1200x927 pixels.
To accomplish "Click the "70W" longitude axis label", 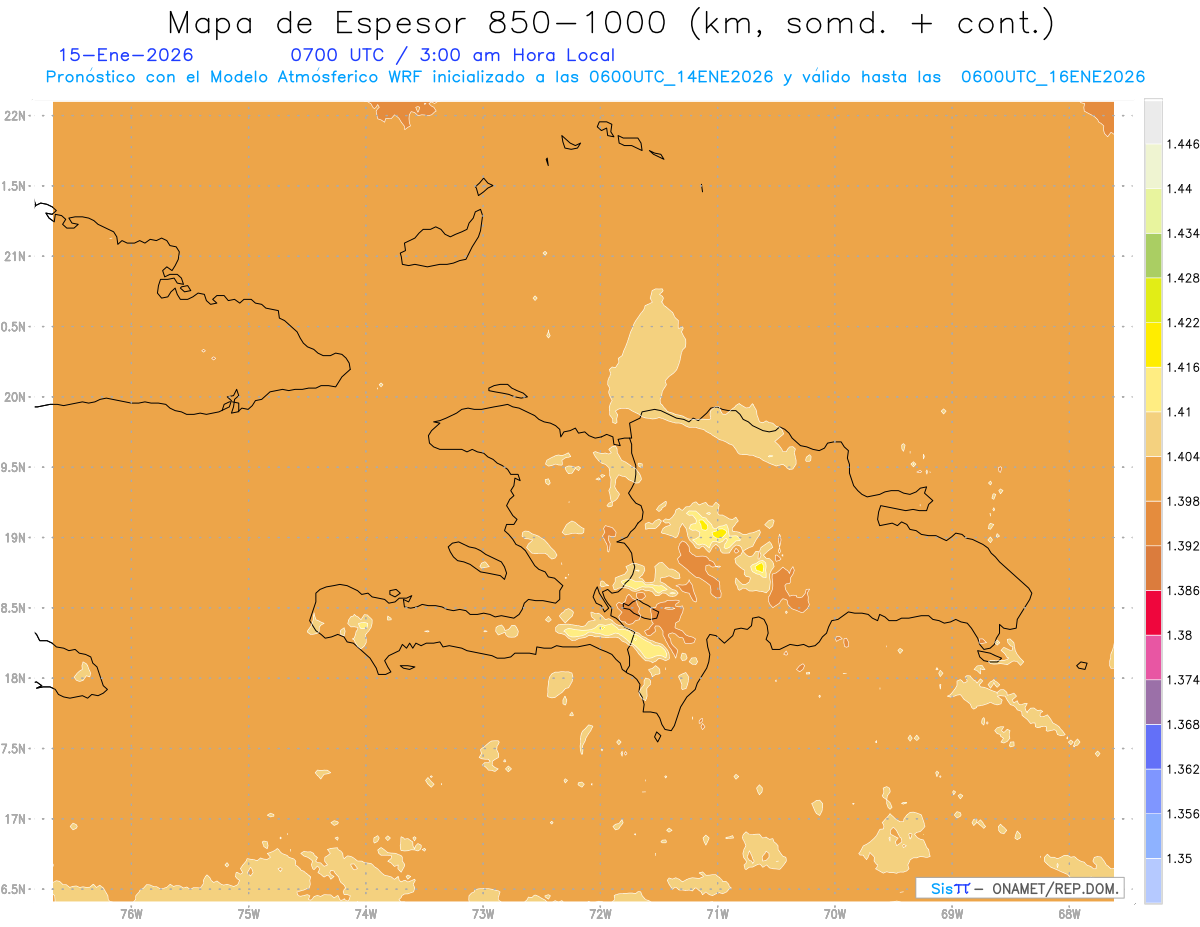I will click(835, 913).
